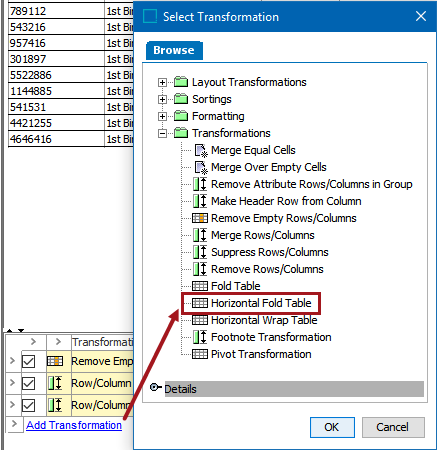The width and height of the screenshot is (437, 450).
Task: Open the Add Transformation link
Action: (x=74, y=425)
